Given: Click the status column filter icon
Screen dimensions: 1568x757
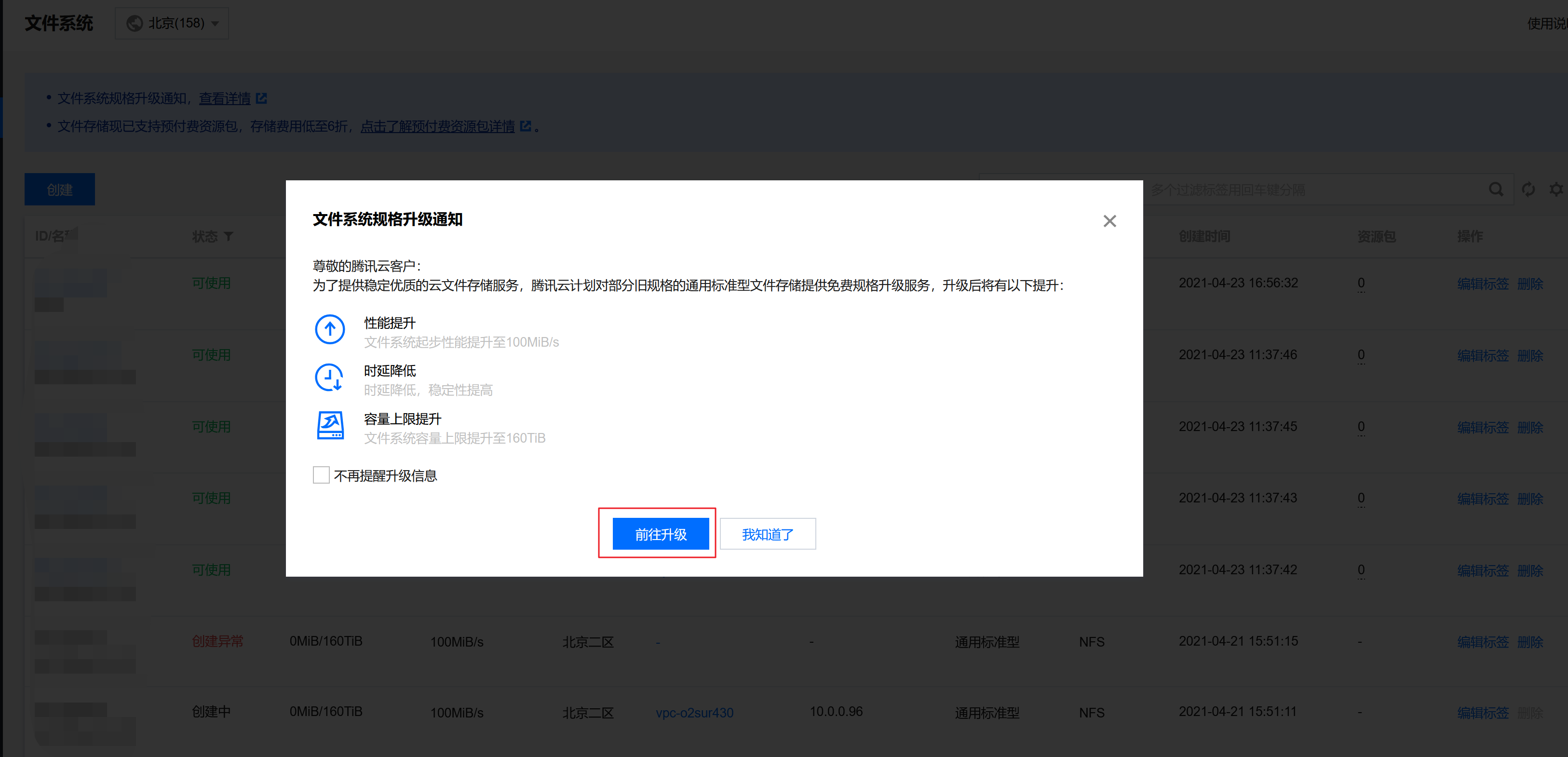Looking at the screenshot, I should 229,236.
